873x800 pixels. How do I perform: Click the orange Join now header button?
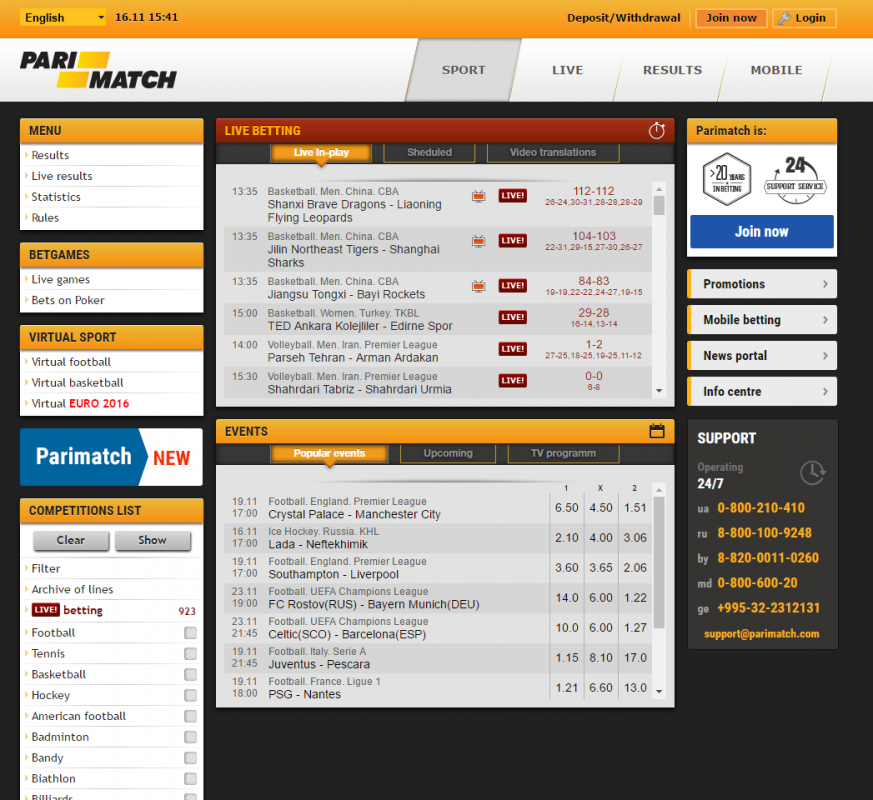(x=731, y=18)
